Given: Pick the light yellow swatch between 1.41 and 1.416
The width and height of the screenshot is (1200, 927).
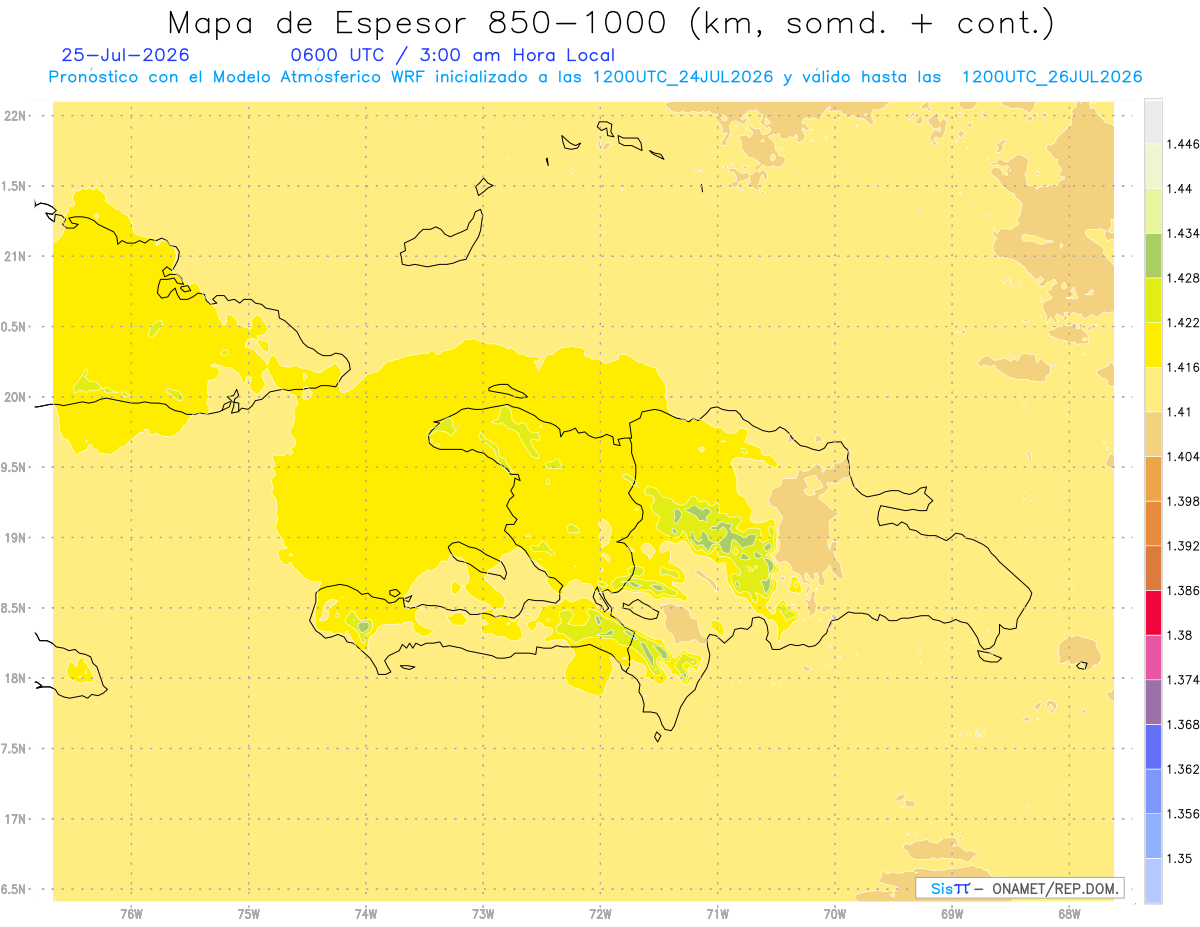Looking at the screenshot, I should (1153, 389).
